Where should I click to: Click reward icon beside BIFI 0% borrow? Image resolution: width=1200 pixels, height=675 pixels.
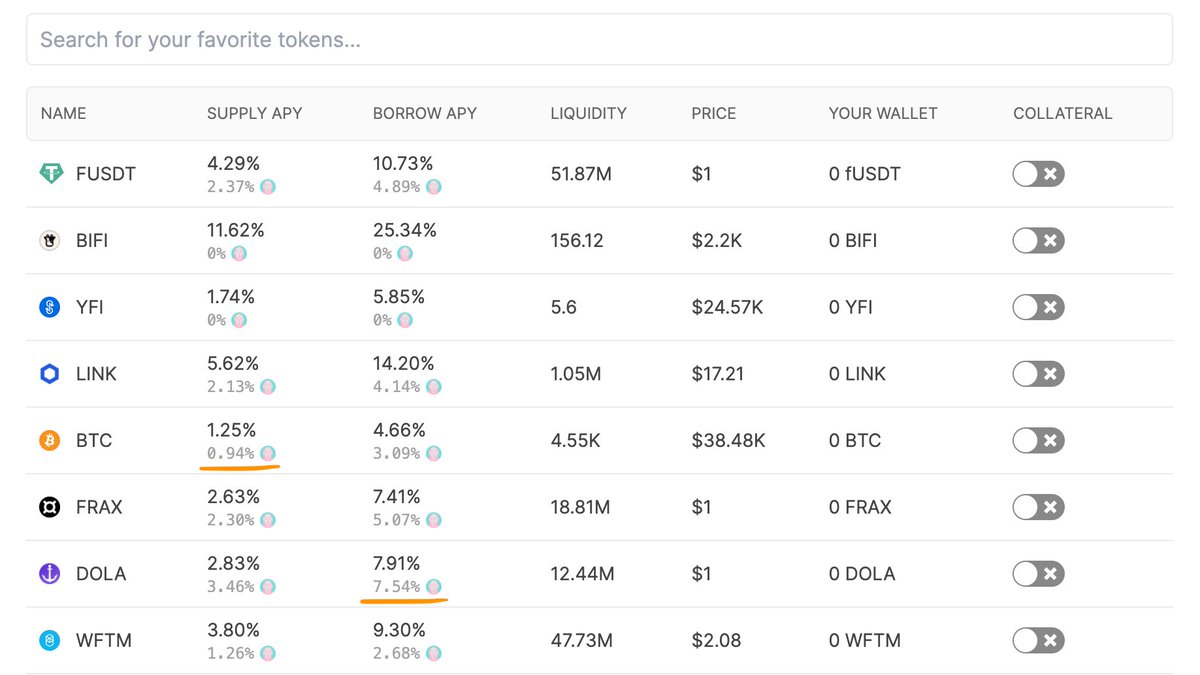click(404, 254)
